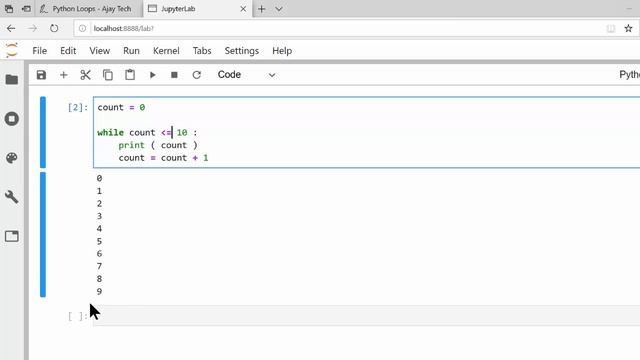
Task: Click the output value 0
Action: [99, 178]
